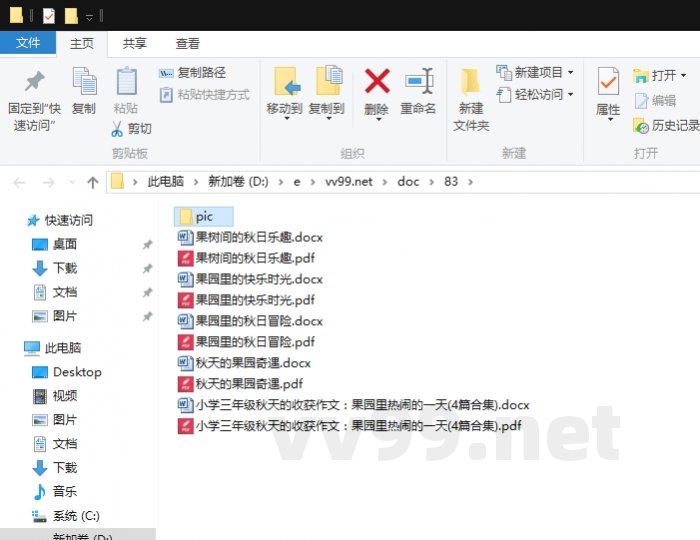
Task: Switch to the 主页 tab
Action: [x=82, y=43]
